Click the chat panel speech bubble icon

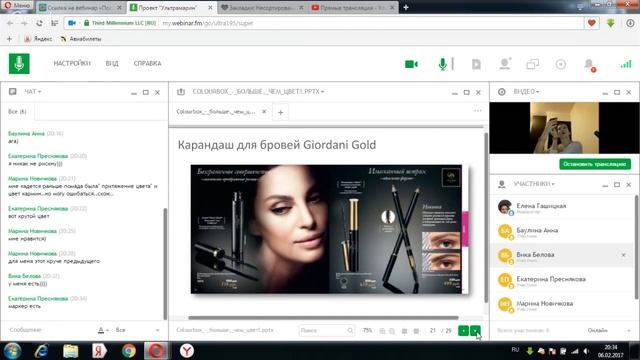[13, 91]
